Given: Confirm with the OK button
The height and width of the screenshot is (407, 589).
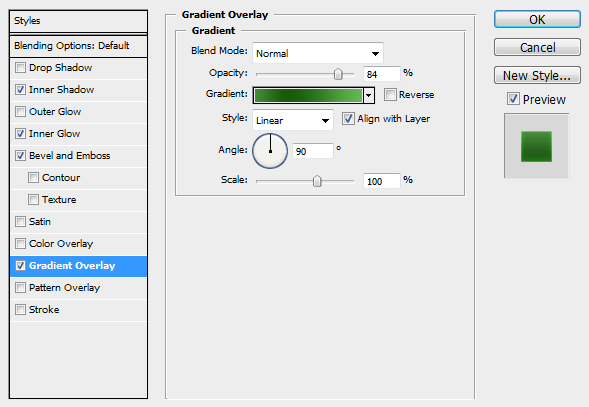Looking at the screenshot, I should point(537,19).
